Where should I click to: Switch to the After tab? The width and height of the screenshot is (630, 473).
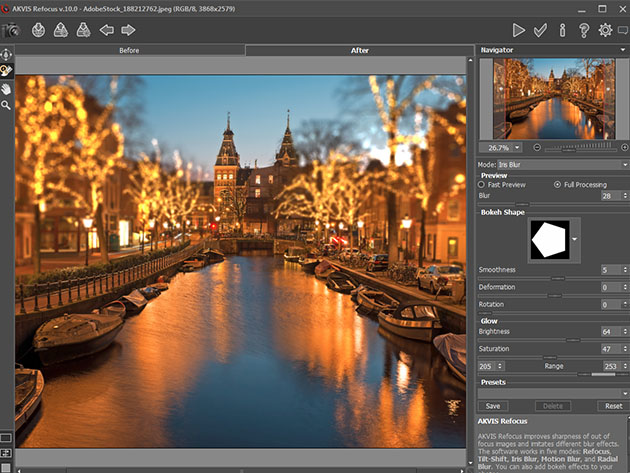click(357, 49)
